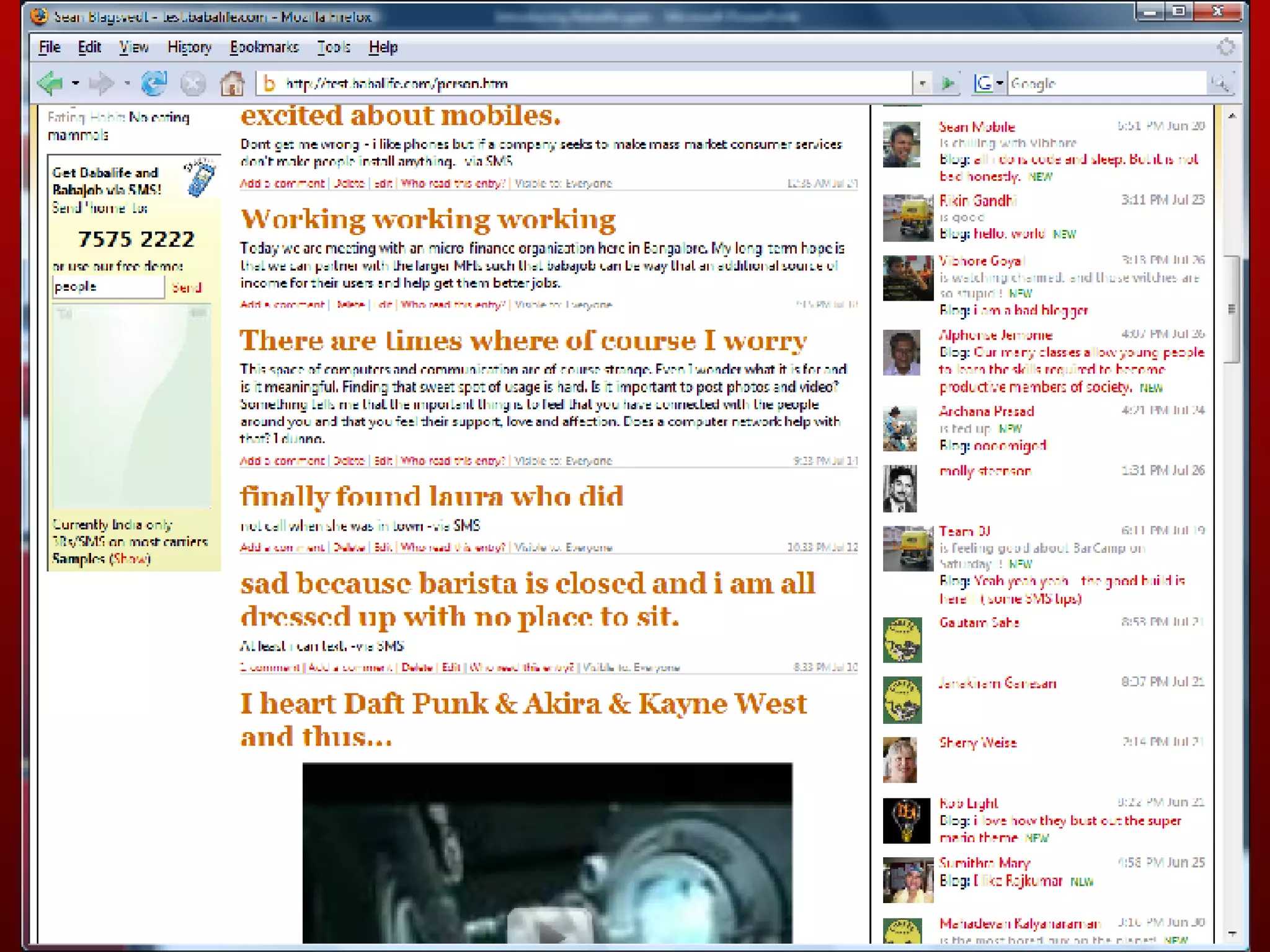1270x952 pixels.
Task: Click the page vertical scrollbar thumb
Action: coord(1231,308)
